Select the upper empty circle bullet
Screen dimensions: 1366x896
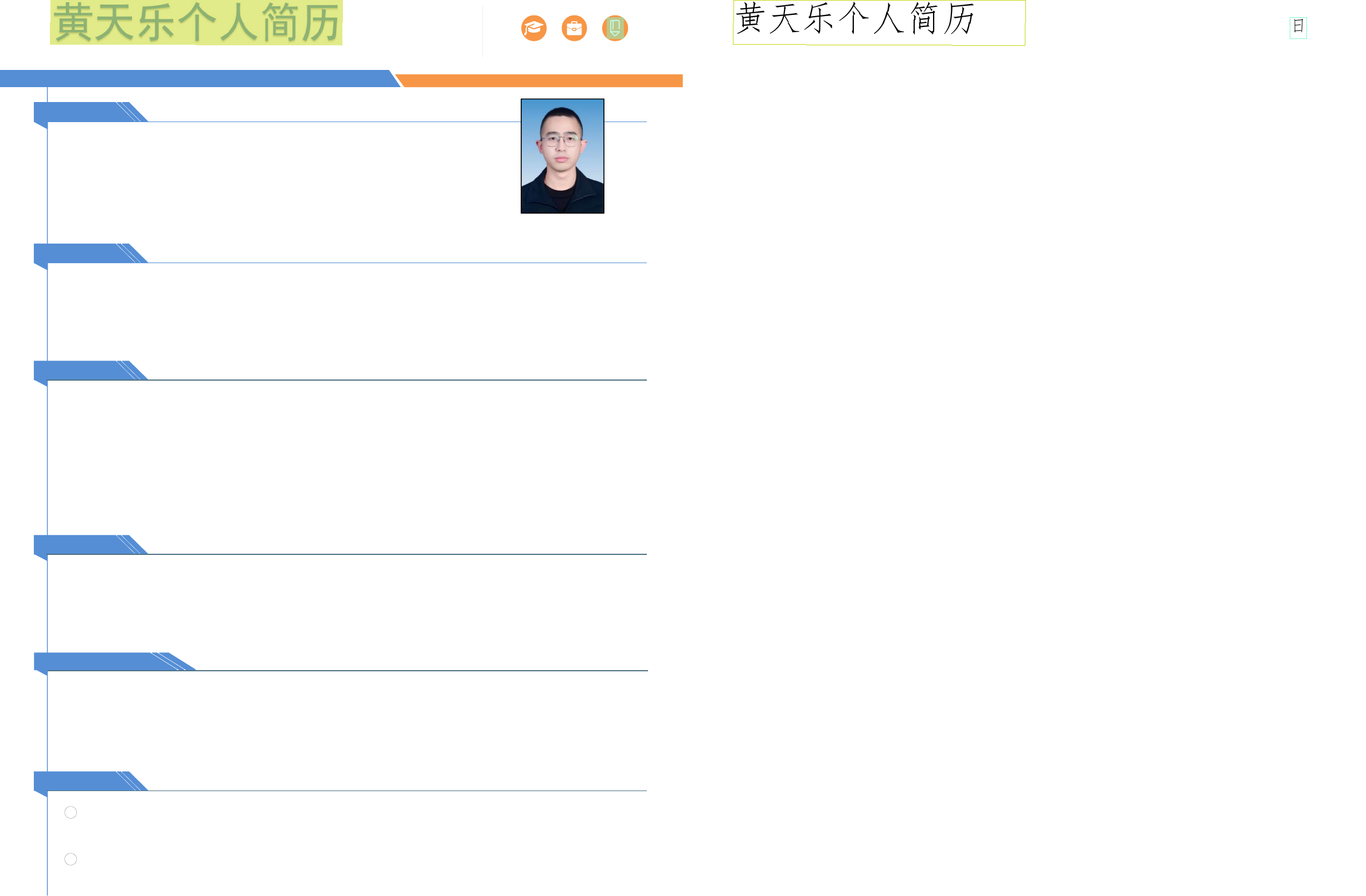pos(71,812)
